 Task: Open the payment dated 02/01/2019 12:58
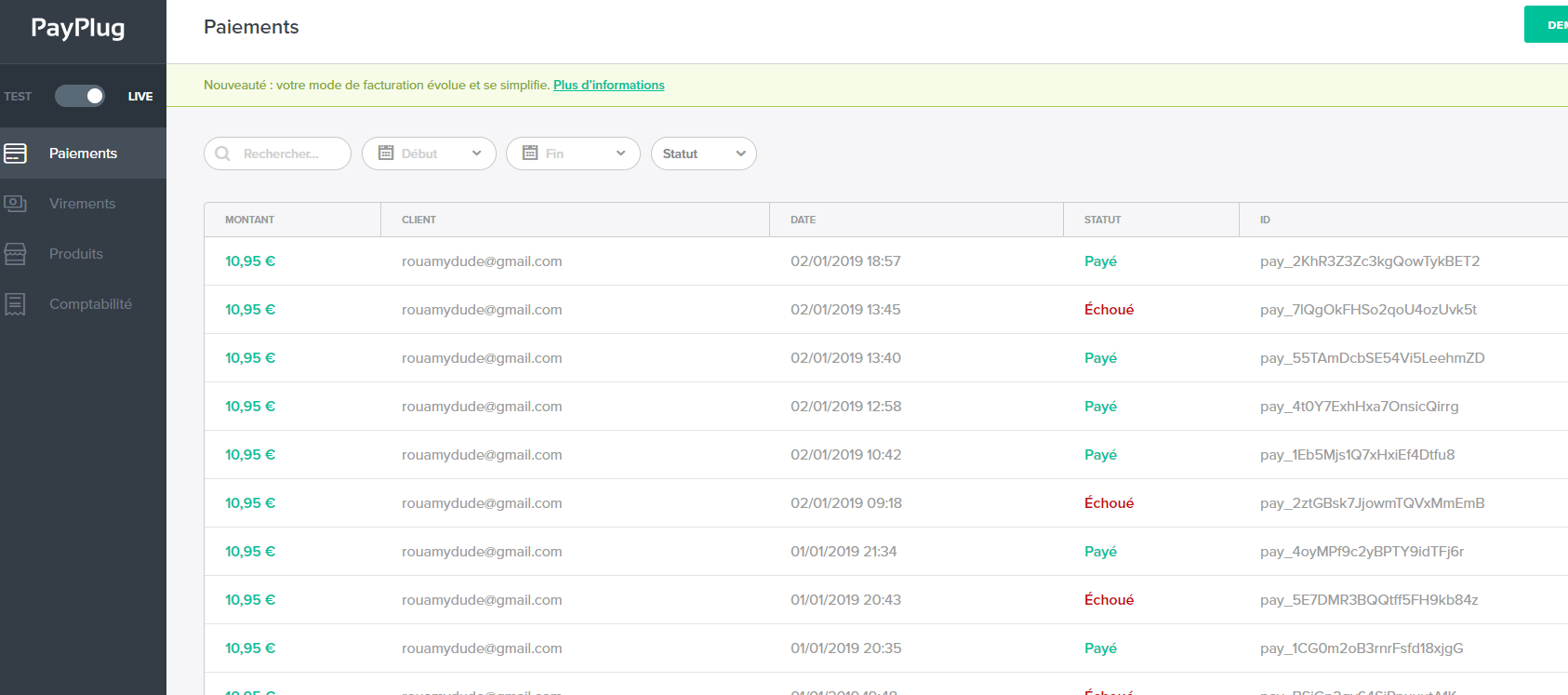coord(886,407)
